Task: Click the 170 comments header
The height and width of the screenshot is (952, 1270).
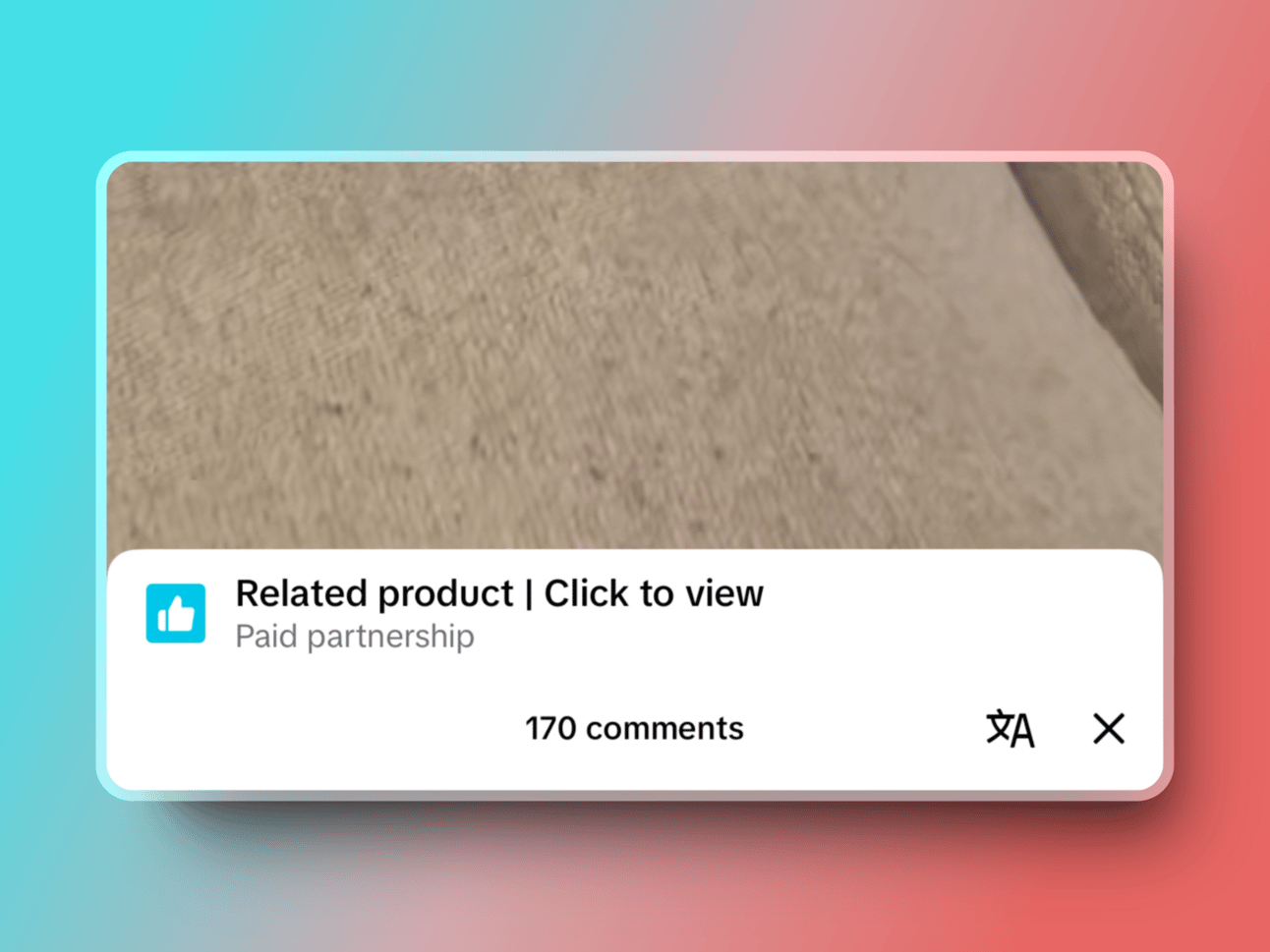Action: coord(634,729)
